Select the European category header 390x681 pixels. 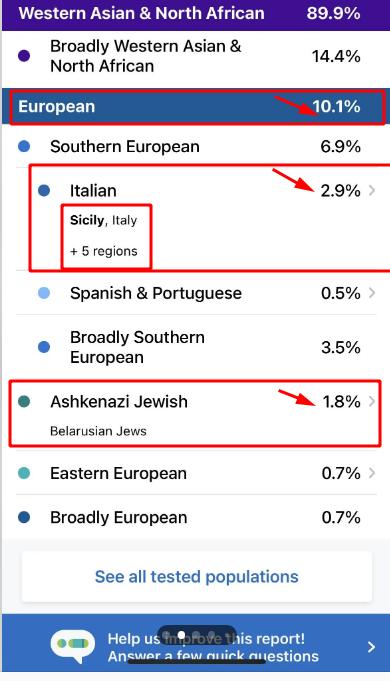[197, 106]
